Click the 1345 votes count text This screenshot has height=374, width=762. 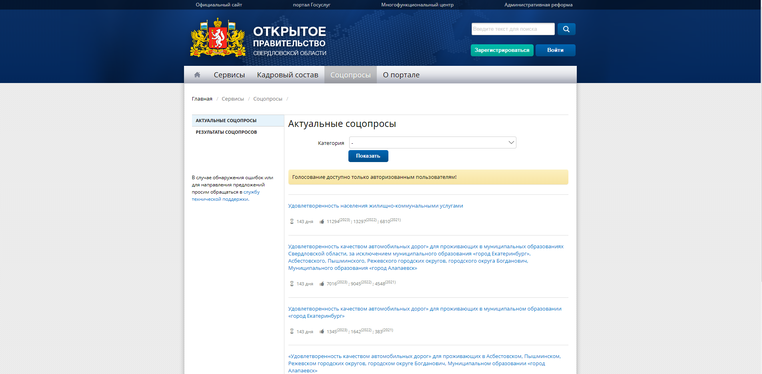click(331, 332)
